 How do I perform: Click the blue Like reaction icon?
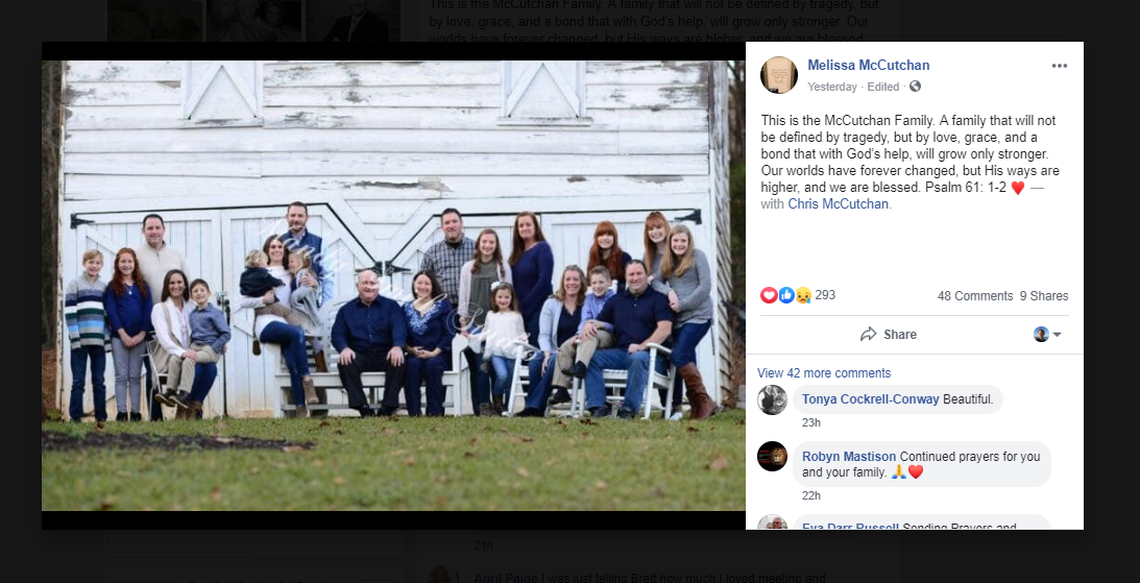pyautogui.click(x=786, y=295)
